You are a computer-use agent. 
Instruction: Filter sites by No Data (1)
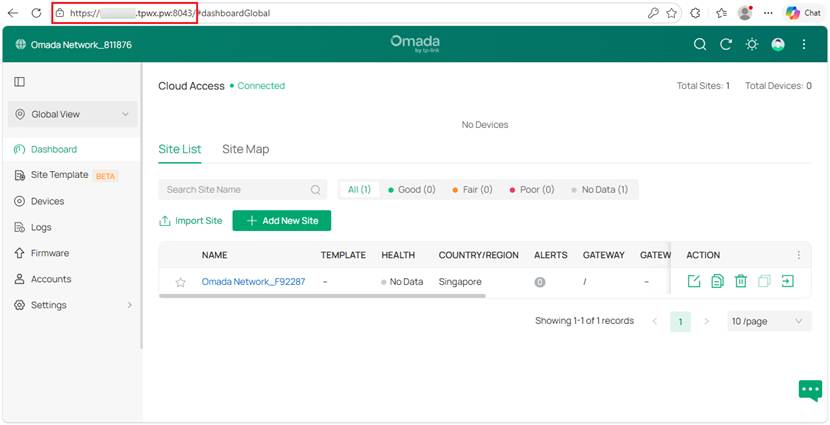tap(599, 189)
